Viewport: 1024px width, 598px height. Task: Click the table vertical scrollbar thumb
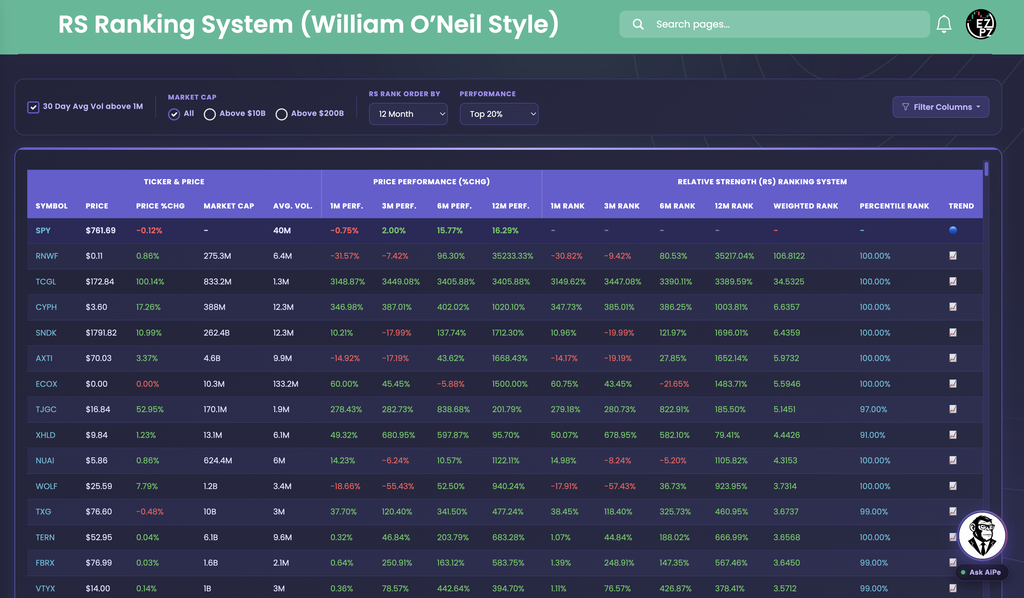(x=986, y=168)
